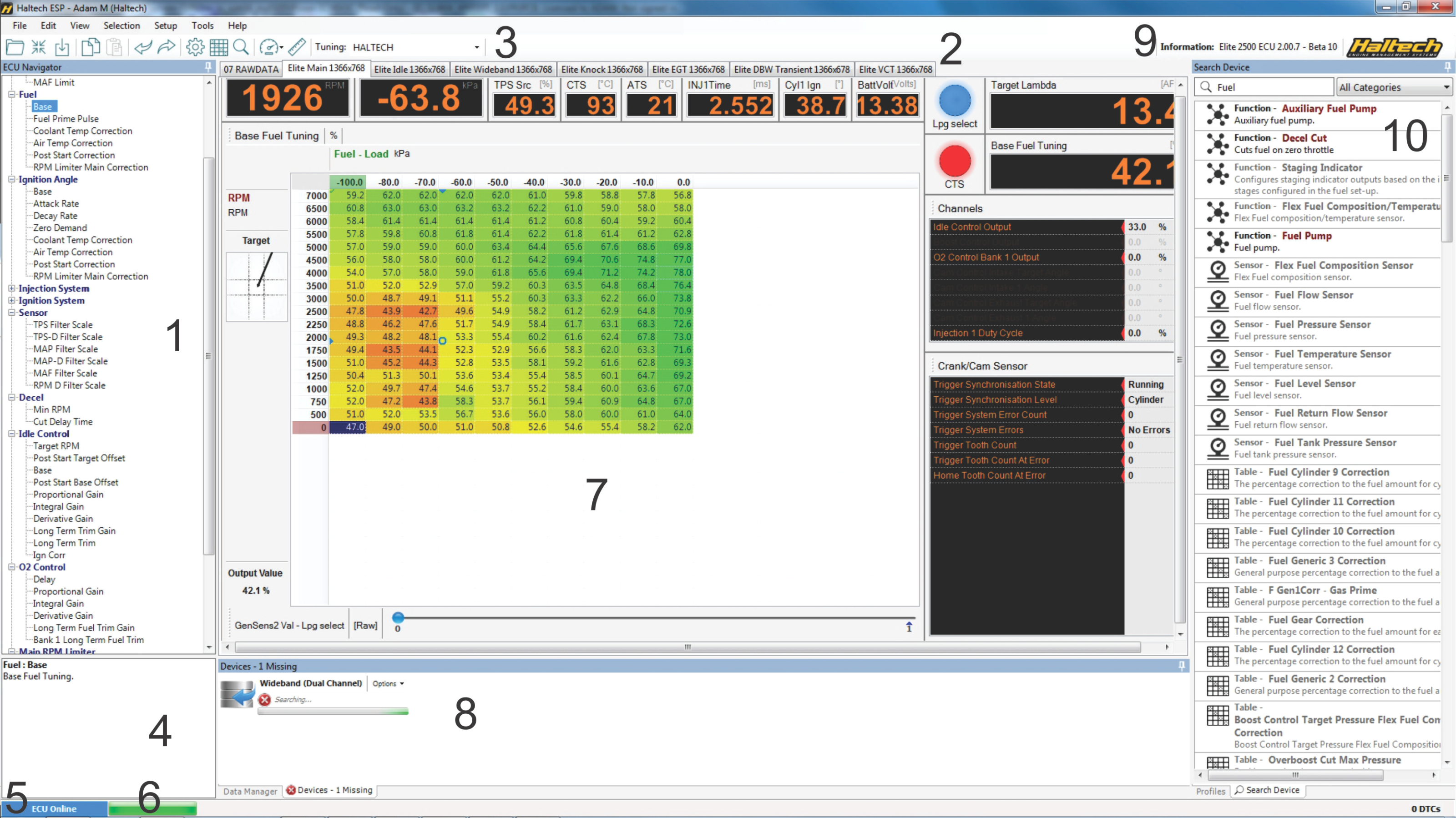Click the gauge dial toolbar icon

(x=269, y=47)
